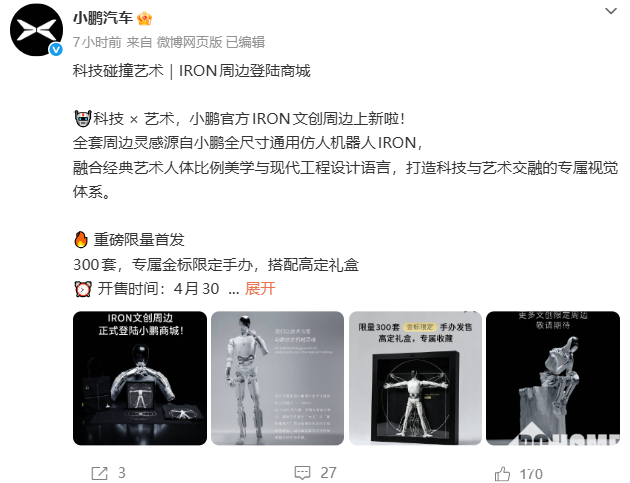The width and height of the screenshot is (630, 483).
Task: Open comments via speech bubble icon
Action: pos(302,473)
